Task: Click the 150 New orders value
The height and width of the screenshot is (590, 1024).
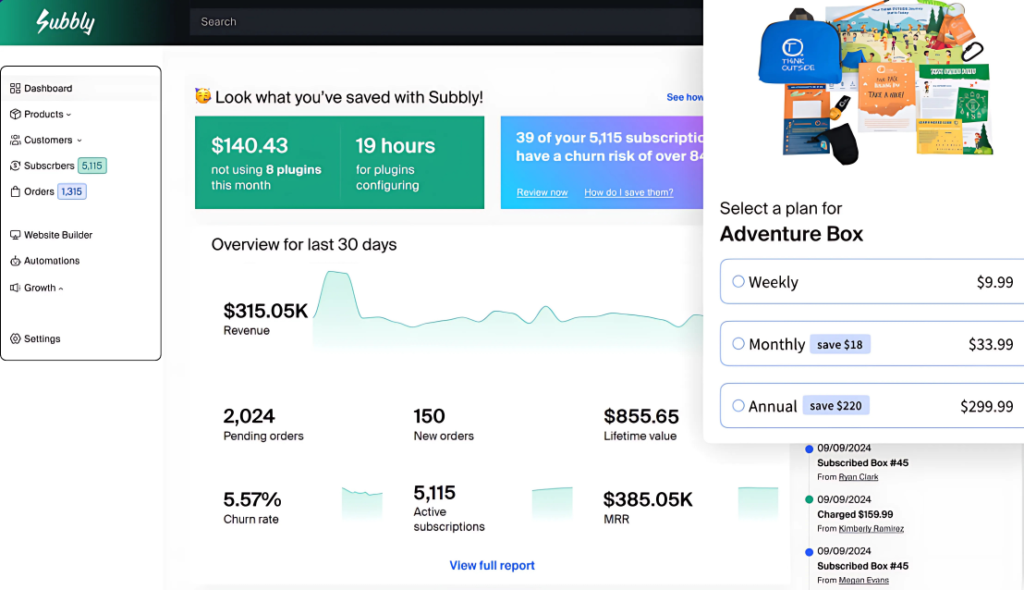Action: (429, 416)
